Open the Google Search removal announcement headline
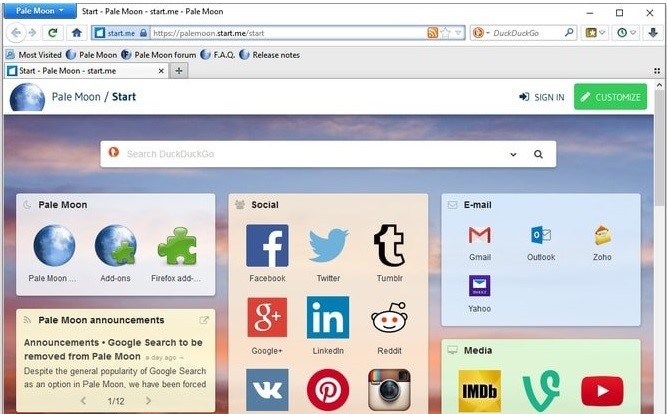The height and width of the screenshot is (414, 667). (x=113, y=349)
